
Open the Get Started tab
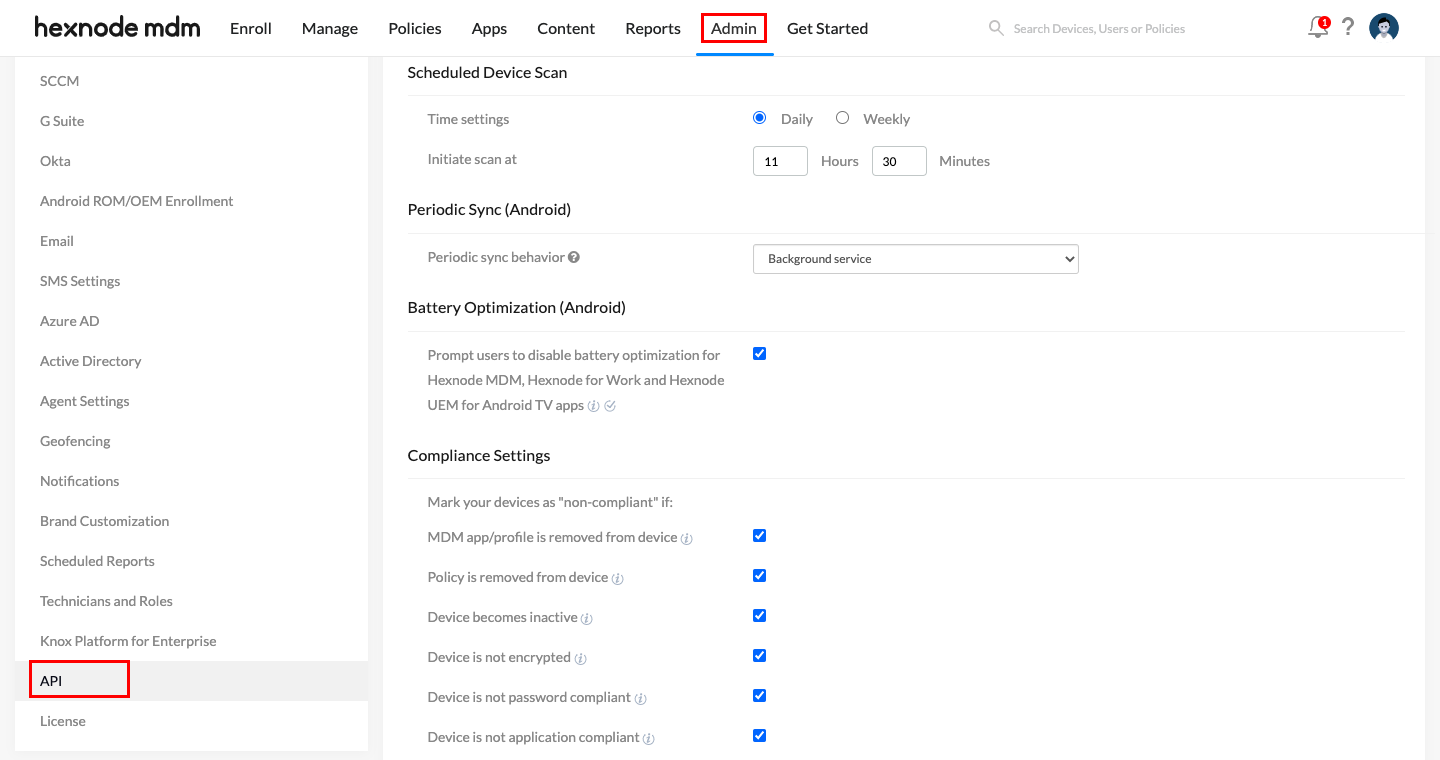pos(827,28)
